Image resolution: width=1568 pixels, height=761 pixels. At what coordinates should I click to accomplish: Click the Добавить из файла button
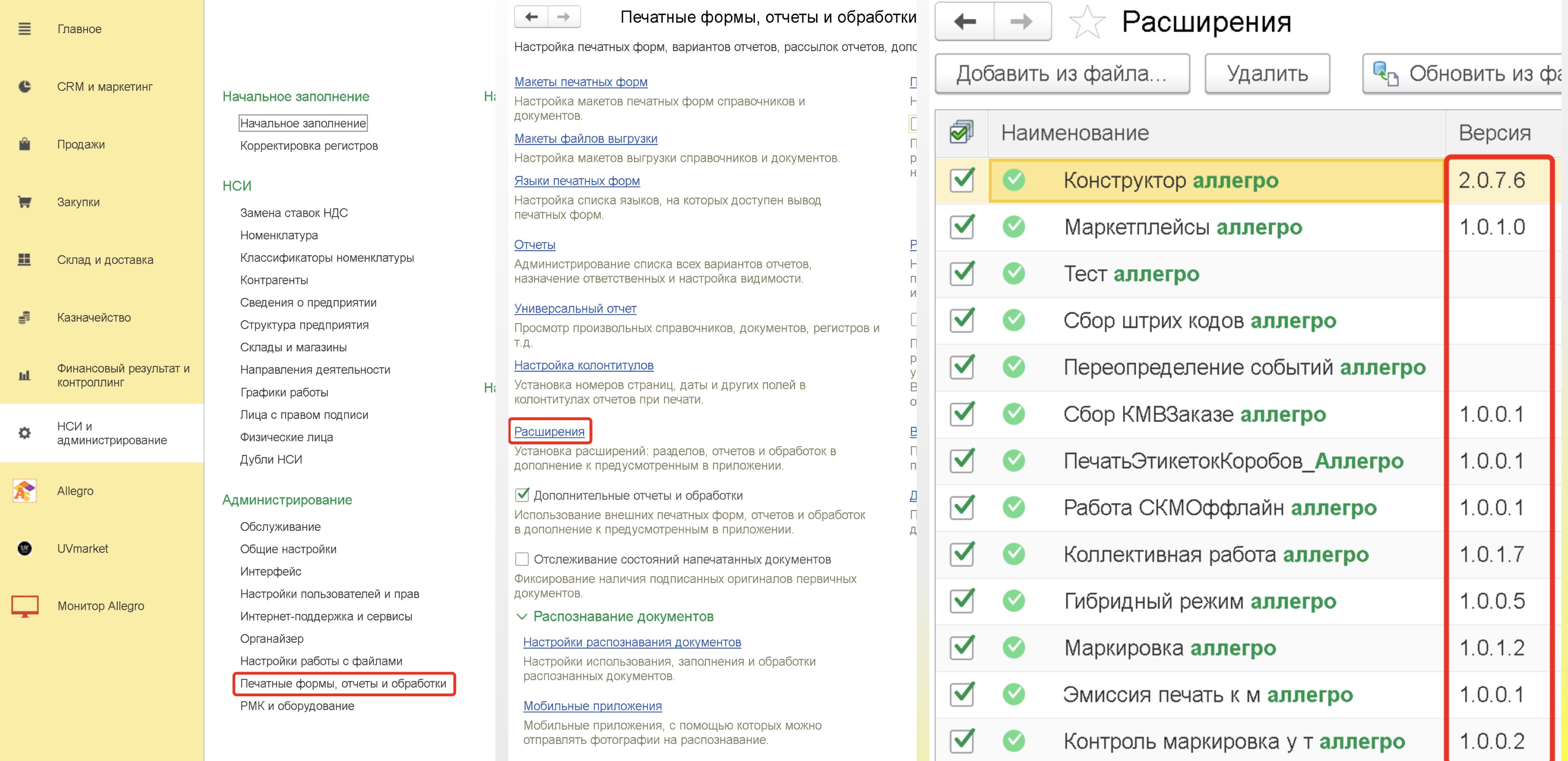[1062, 74]
